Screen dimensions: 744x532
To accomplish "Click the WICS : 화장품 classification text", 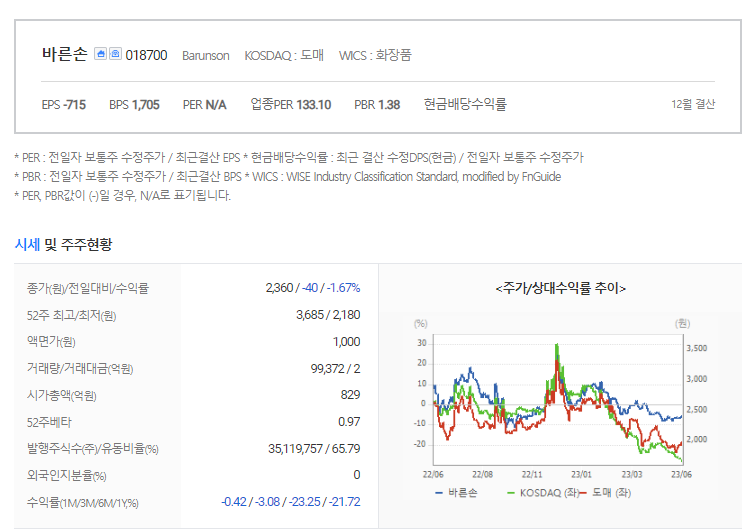I will pyautogui.click(x=375, y=55).
